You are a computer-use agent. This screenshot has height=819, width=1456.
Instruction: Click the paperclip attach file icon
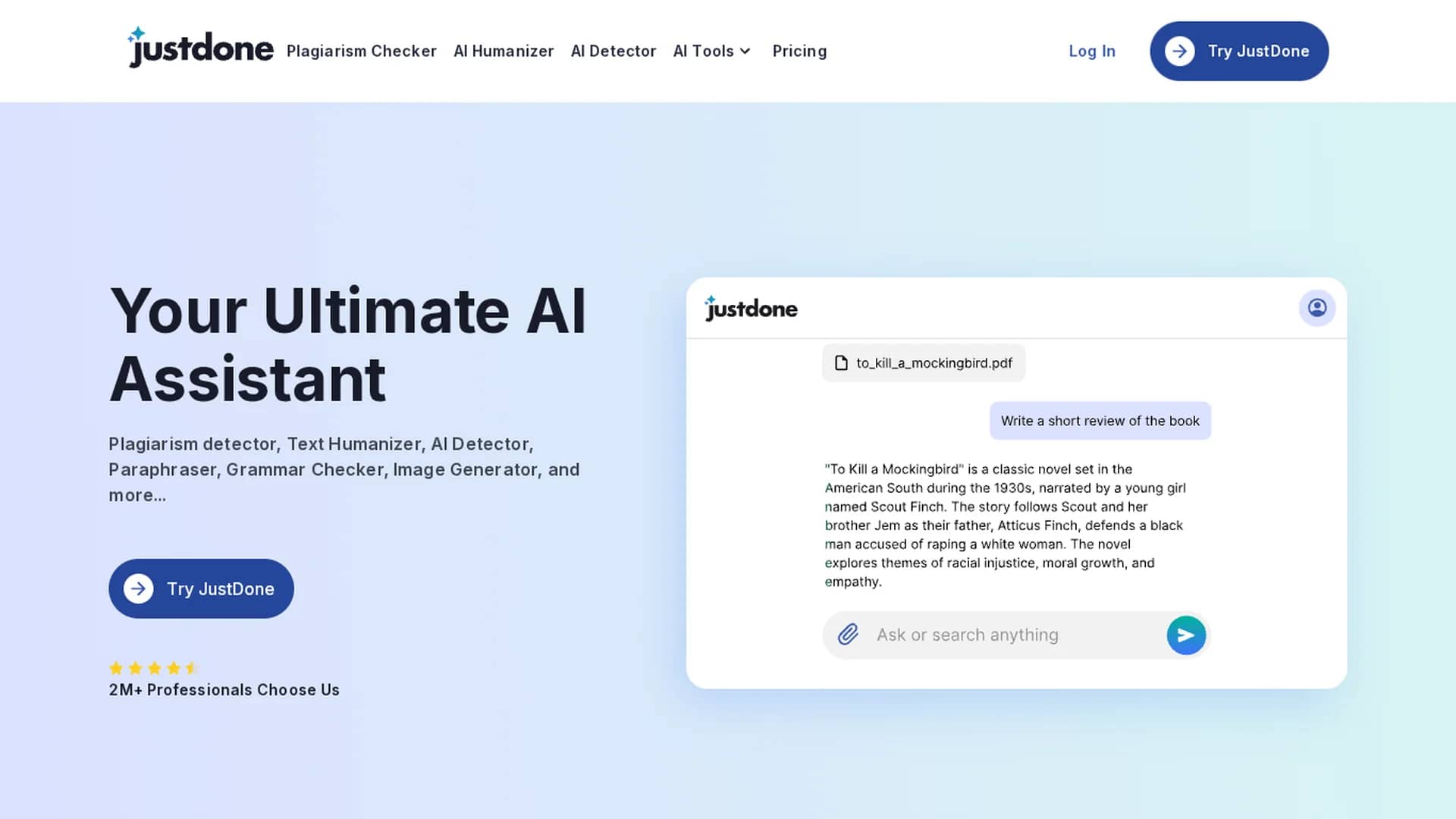point(848,635)
